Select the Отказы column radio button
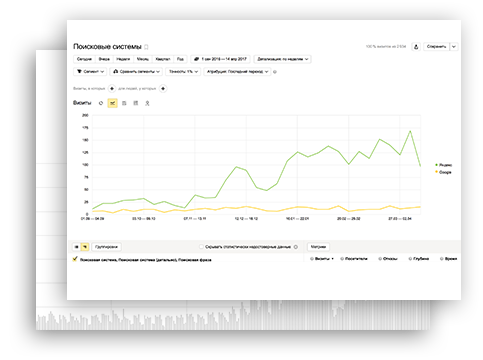Image resolution: width=483 pixels, height=360 pixels. (380, 259)
